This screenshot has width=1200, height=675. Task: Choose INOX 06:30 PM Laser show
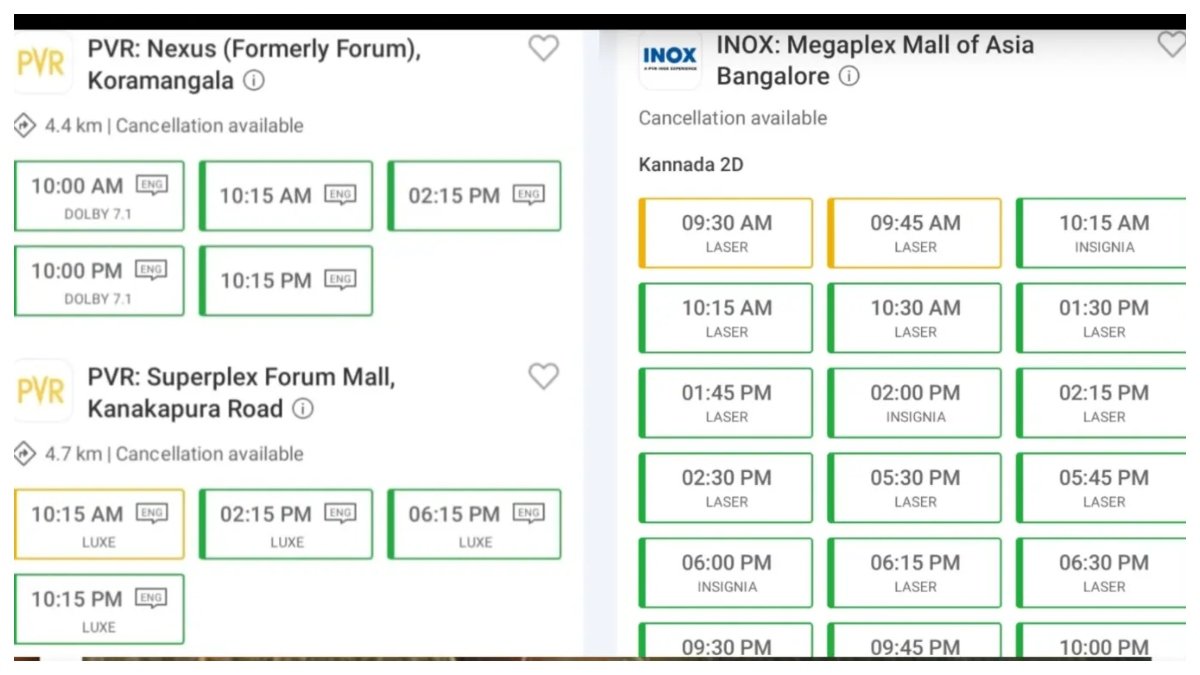coord(1101,573)
